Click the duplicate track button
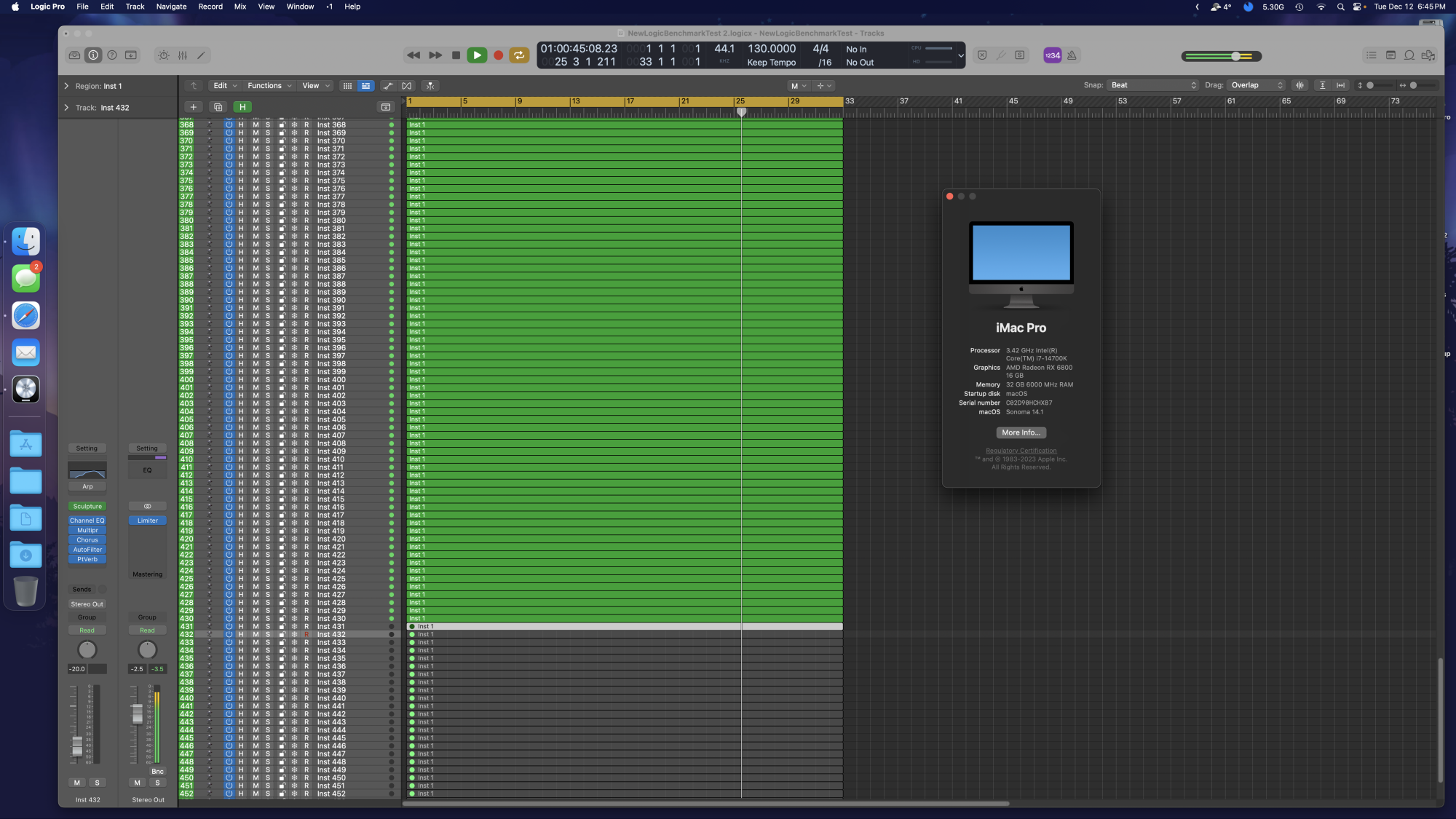Image resolution: width=1456 pixels, height=819 pixels. tap(218, 107)
